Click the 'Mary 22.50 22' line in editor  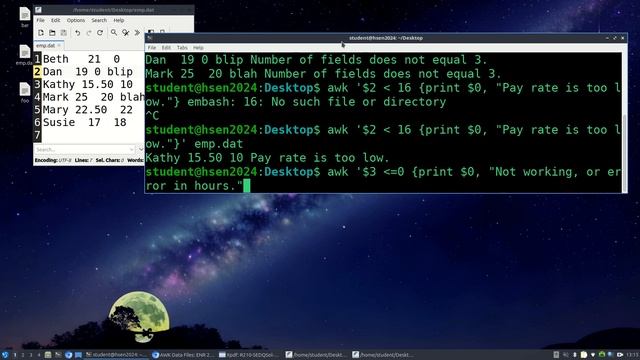88,109
